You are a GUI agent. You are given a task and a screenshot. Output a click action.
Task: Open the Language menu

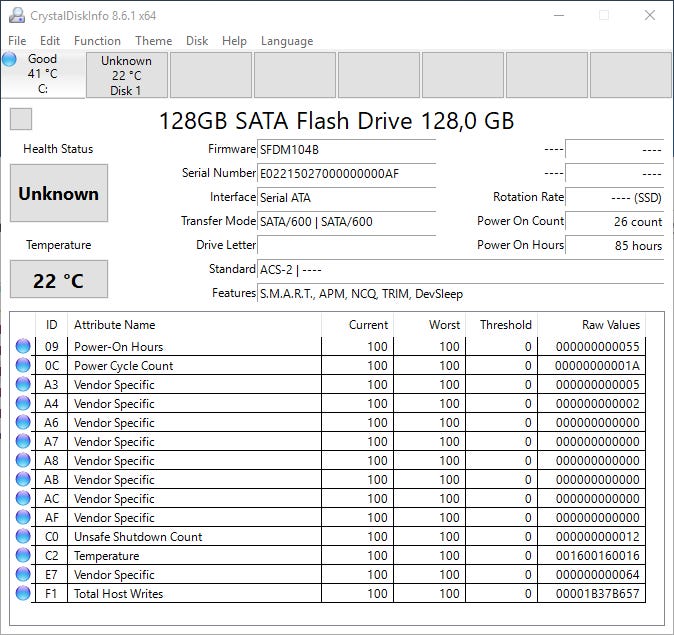(287, 41)
